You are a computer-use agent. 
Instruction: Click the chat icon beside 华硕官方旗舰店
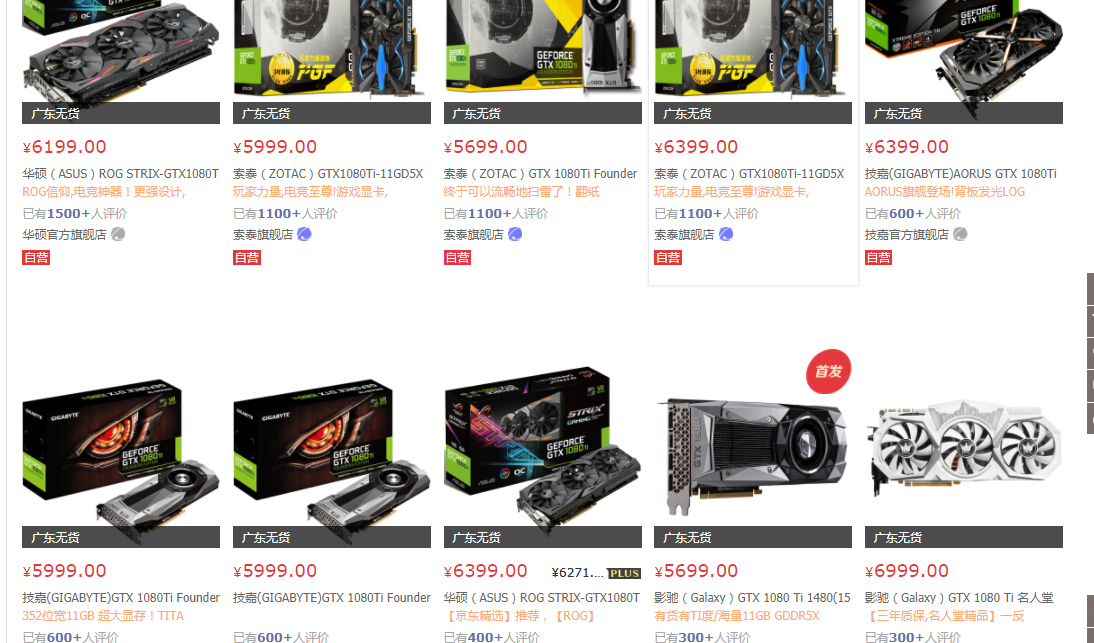pos(118,234)
